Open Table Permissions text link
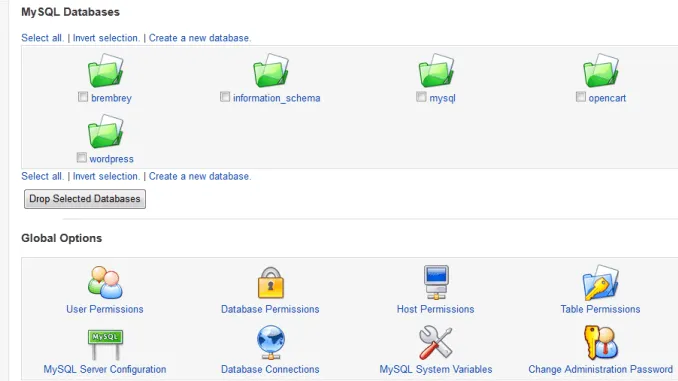Screen dimensions: 678x381 pos(600,309)
